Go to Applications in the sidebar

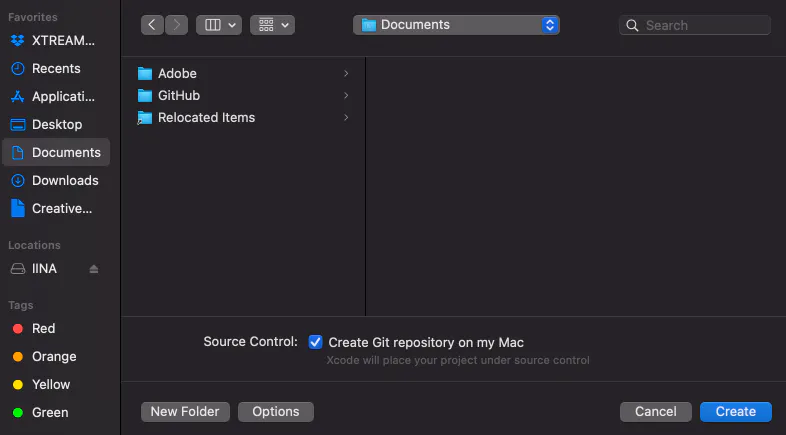click(56, 97)
